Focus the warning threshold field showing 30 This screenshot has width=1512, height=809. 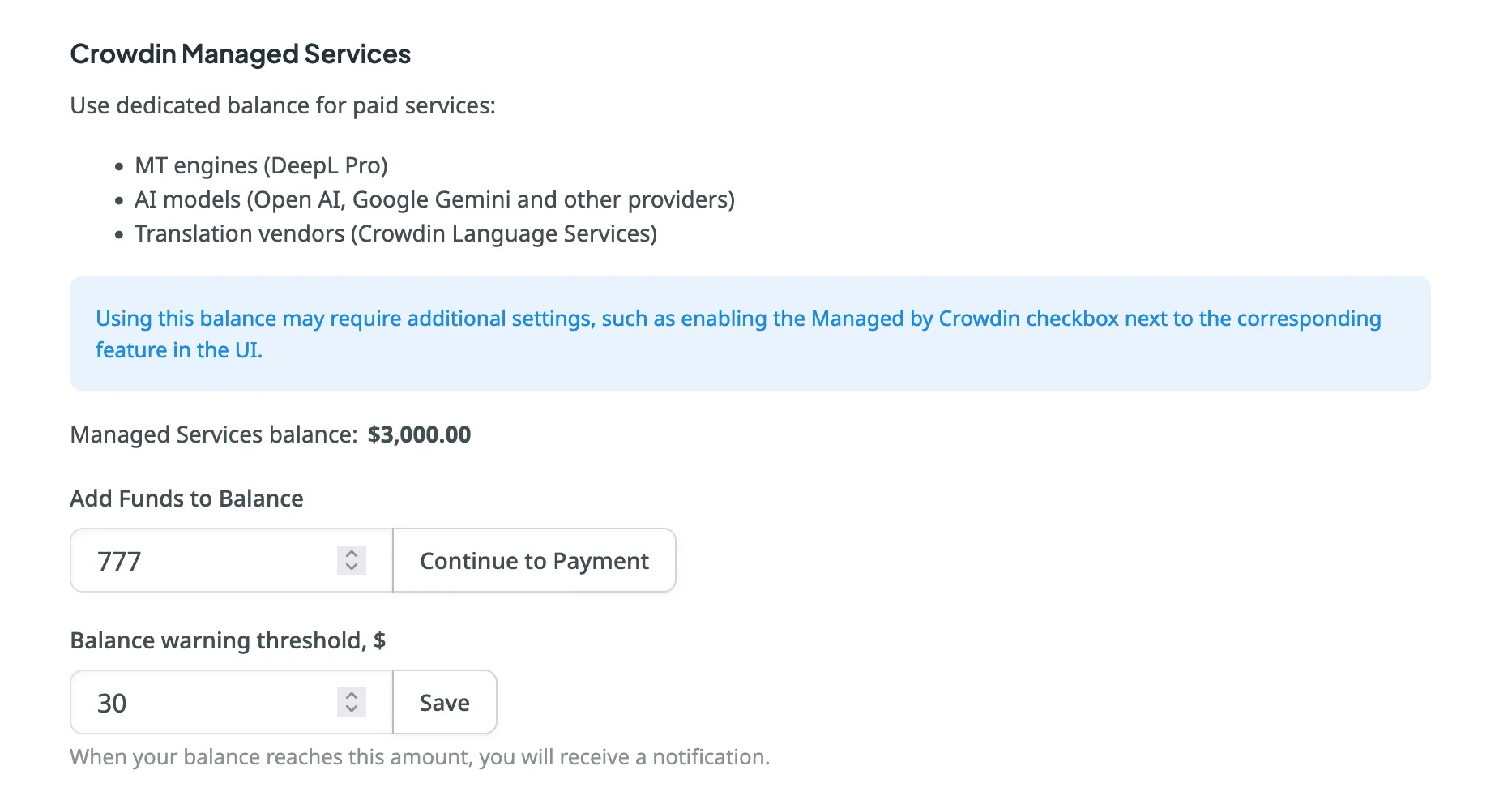(x=203, y=703)
